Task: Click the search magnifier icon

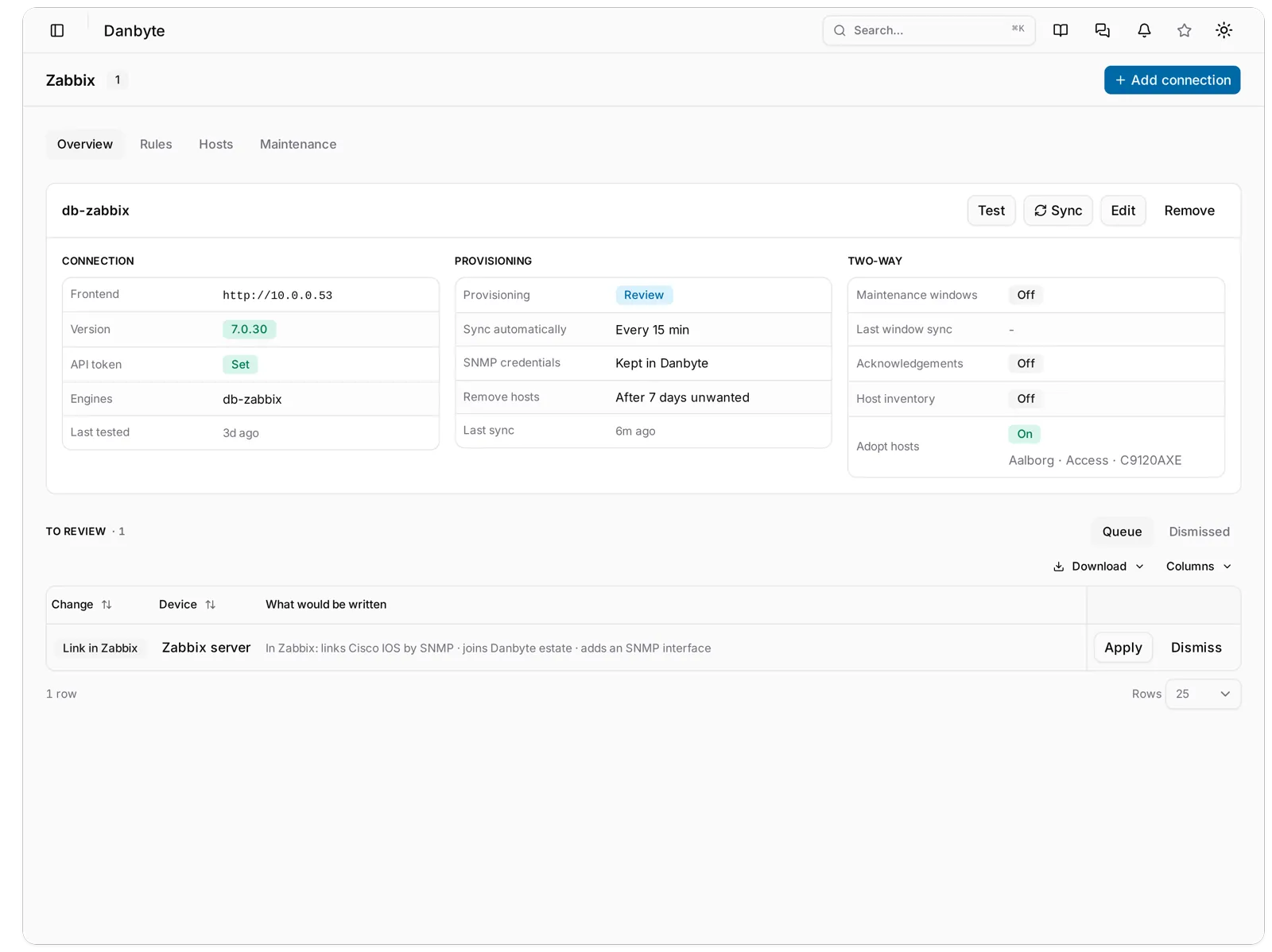Action: point(840,30)
